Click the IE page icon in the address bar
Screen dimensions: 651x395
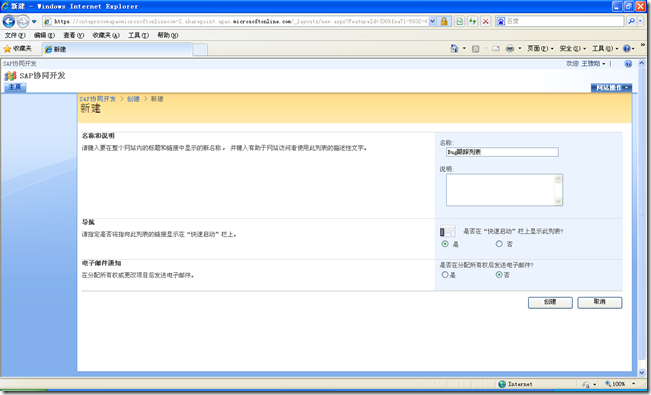point(48,21)
